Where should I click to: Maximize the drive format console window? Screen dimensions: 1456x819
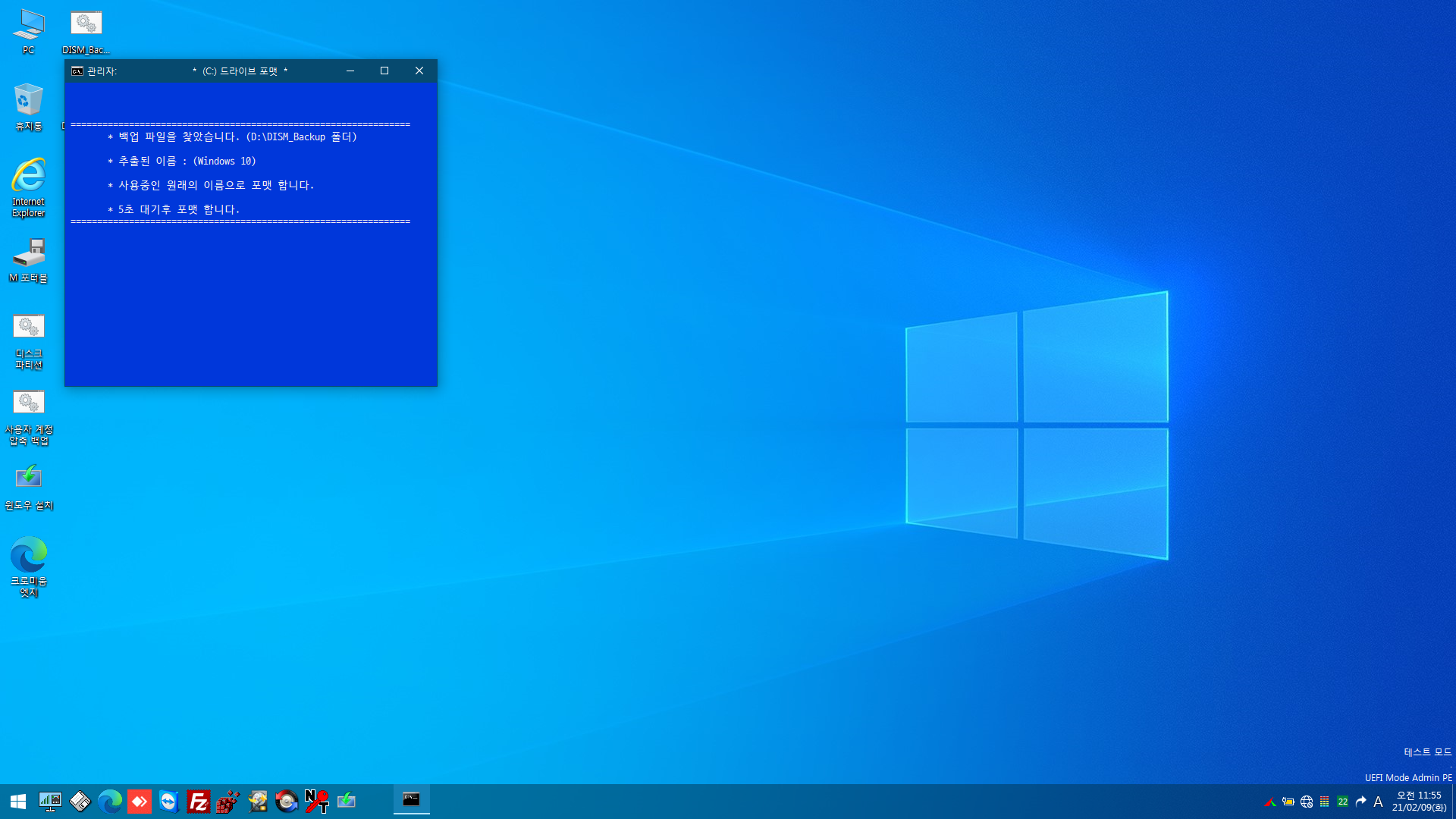pyautogui.click(x=384, y=71)
